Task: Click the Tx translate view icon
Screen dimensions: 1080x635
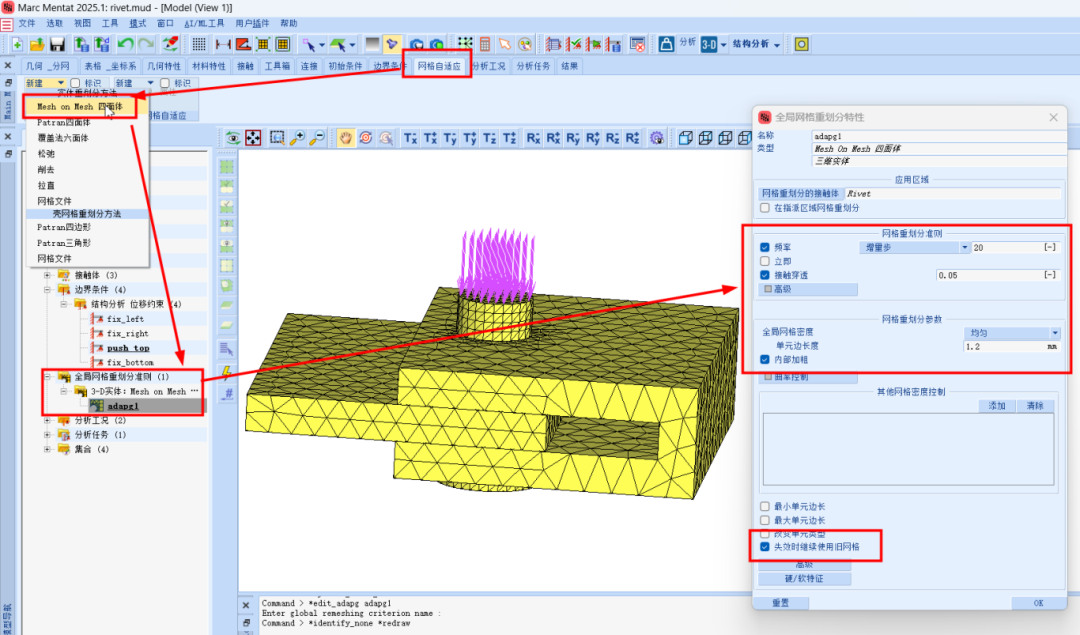Action: [410, 138]
